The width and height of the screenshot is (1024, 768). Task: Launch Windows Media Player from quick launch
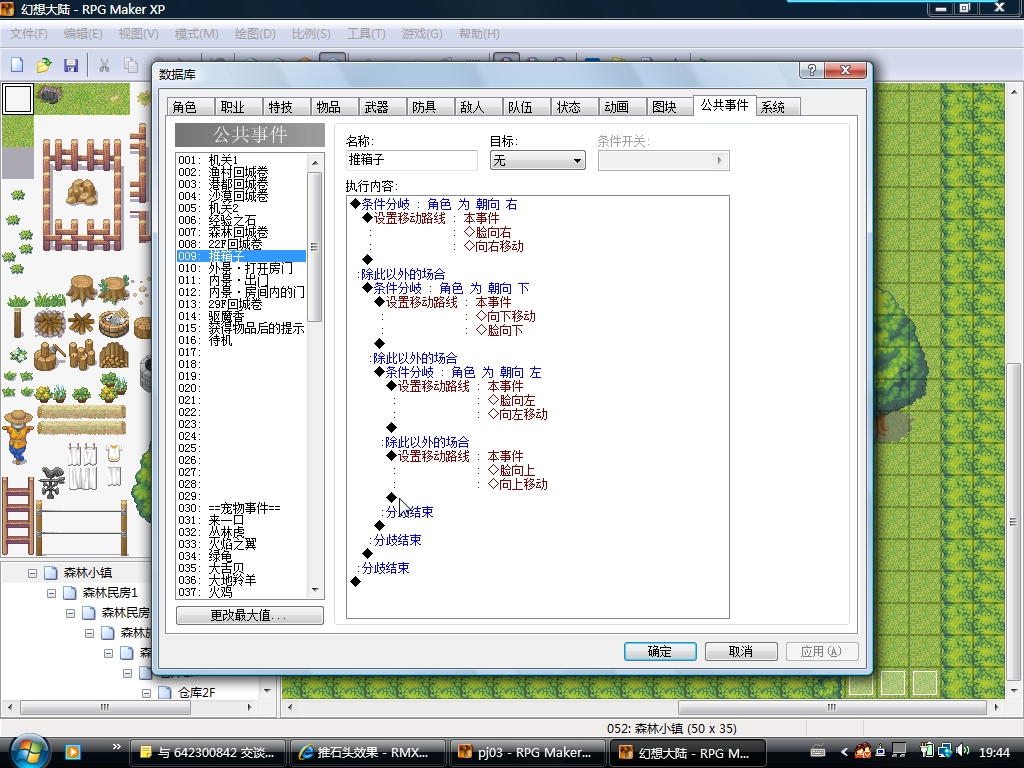pos(72,752)
